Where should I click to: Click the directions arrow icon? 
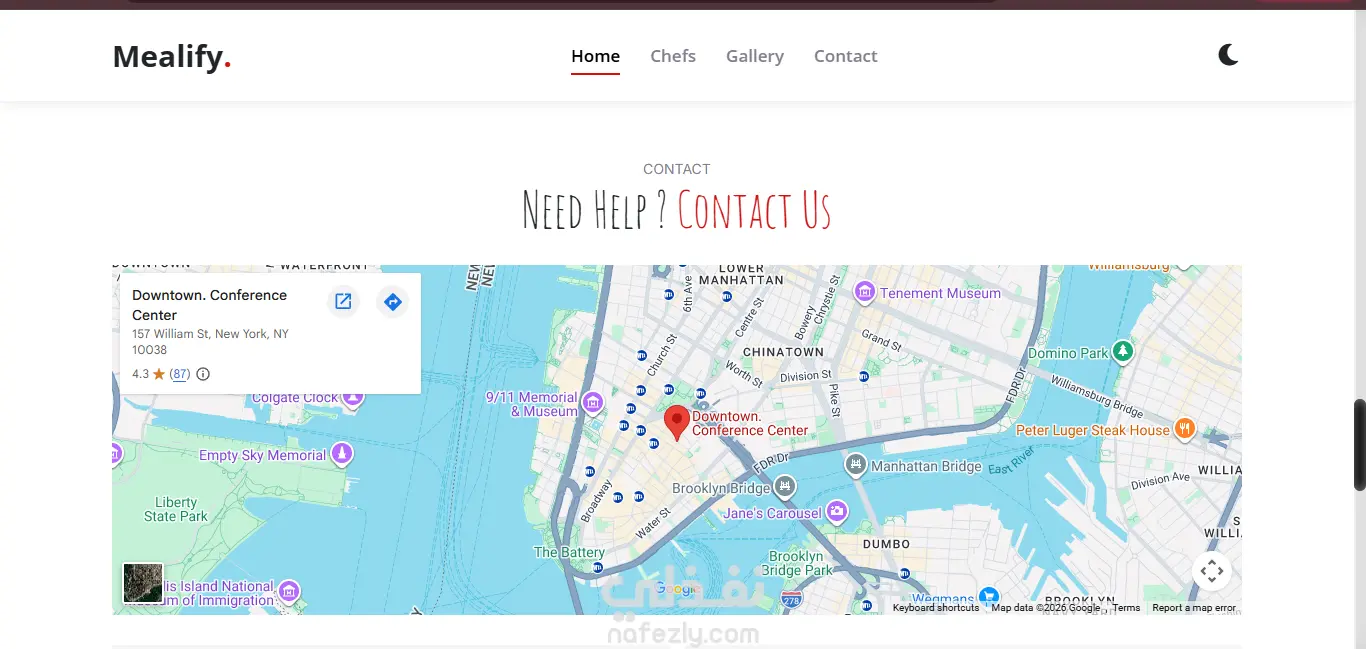pos(393,302)
